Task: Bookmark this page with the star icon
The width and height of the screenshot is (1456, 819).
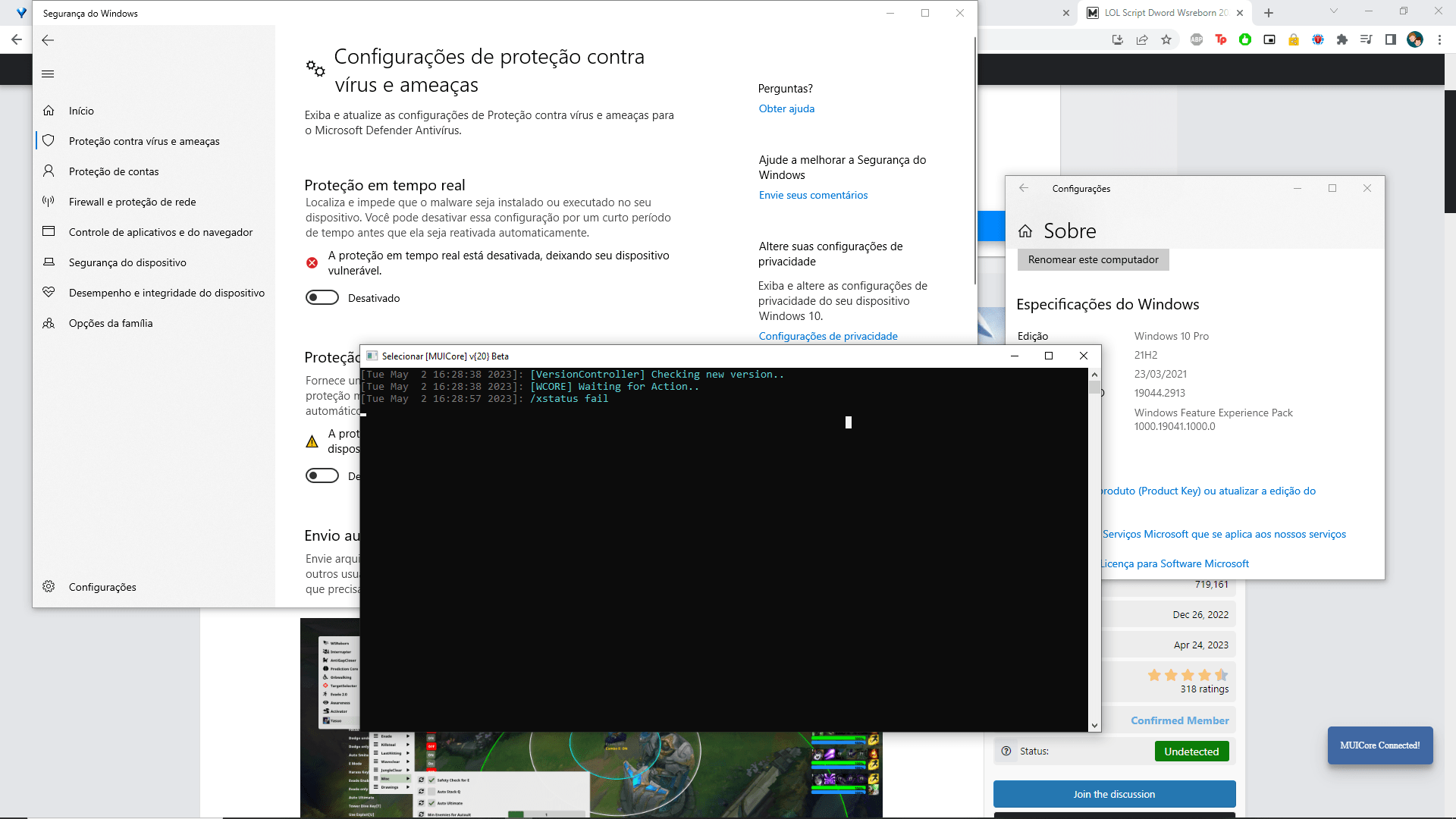Action: coord(1166,39)
